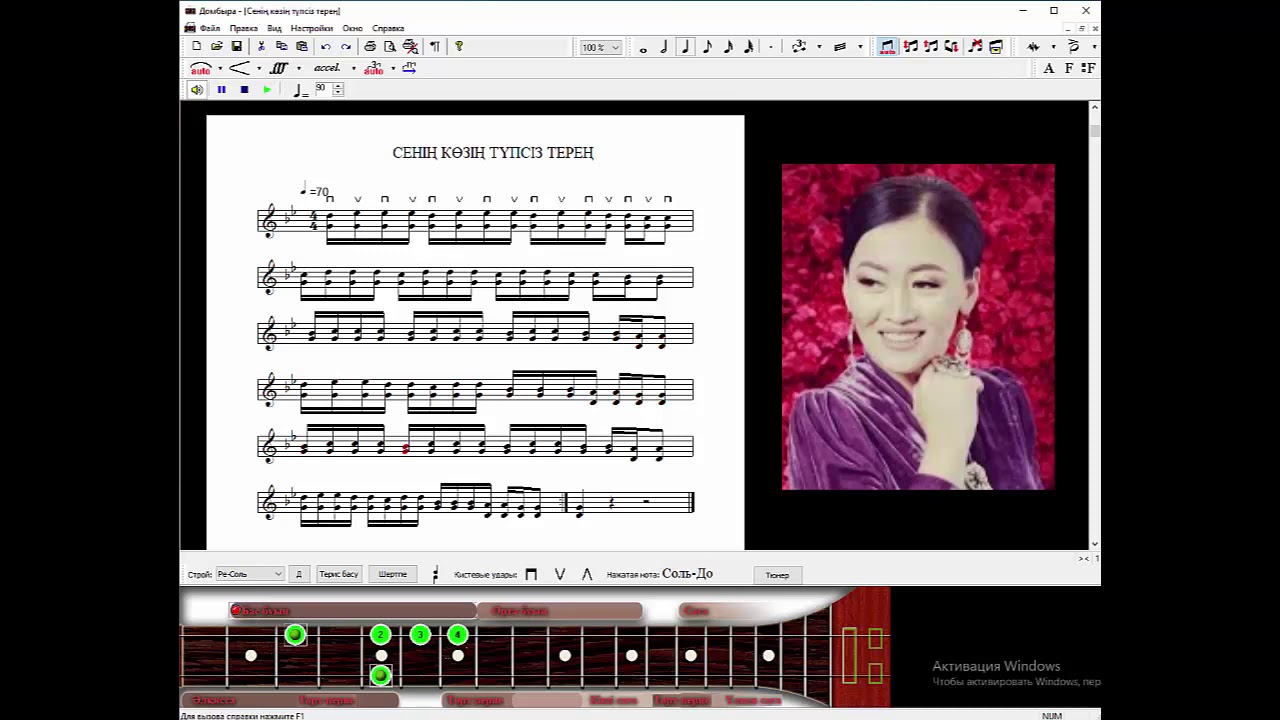Toggle paragraph marks (¶) icon
Viewport: 1280px width, 720px height.
[x=434, y=46]
